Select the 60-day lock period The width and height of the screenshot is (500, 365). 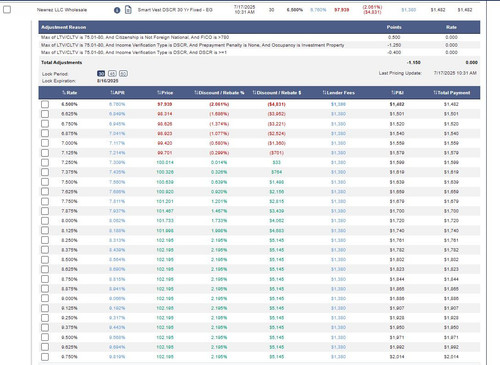click(123, 74)
